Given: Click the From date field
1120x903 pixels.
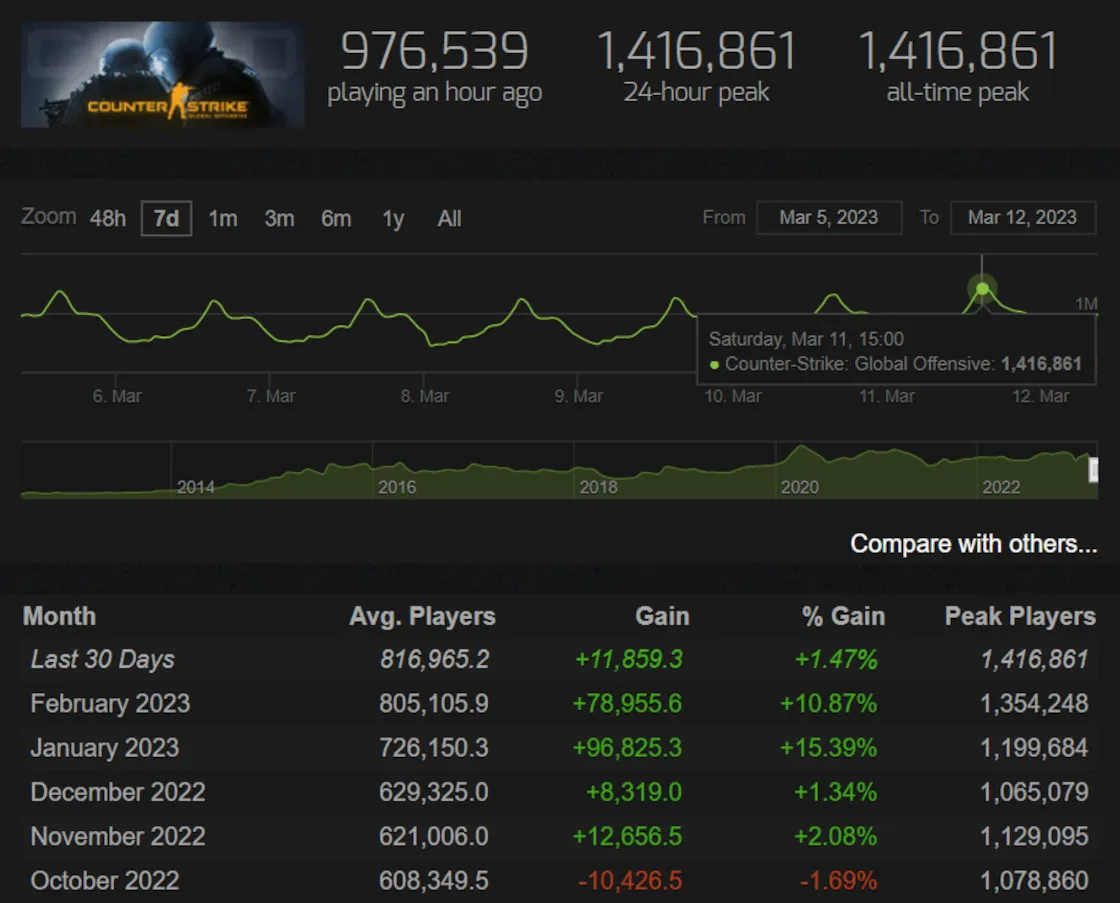Looking at the screenshot, I should click(828, 217).
